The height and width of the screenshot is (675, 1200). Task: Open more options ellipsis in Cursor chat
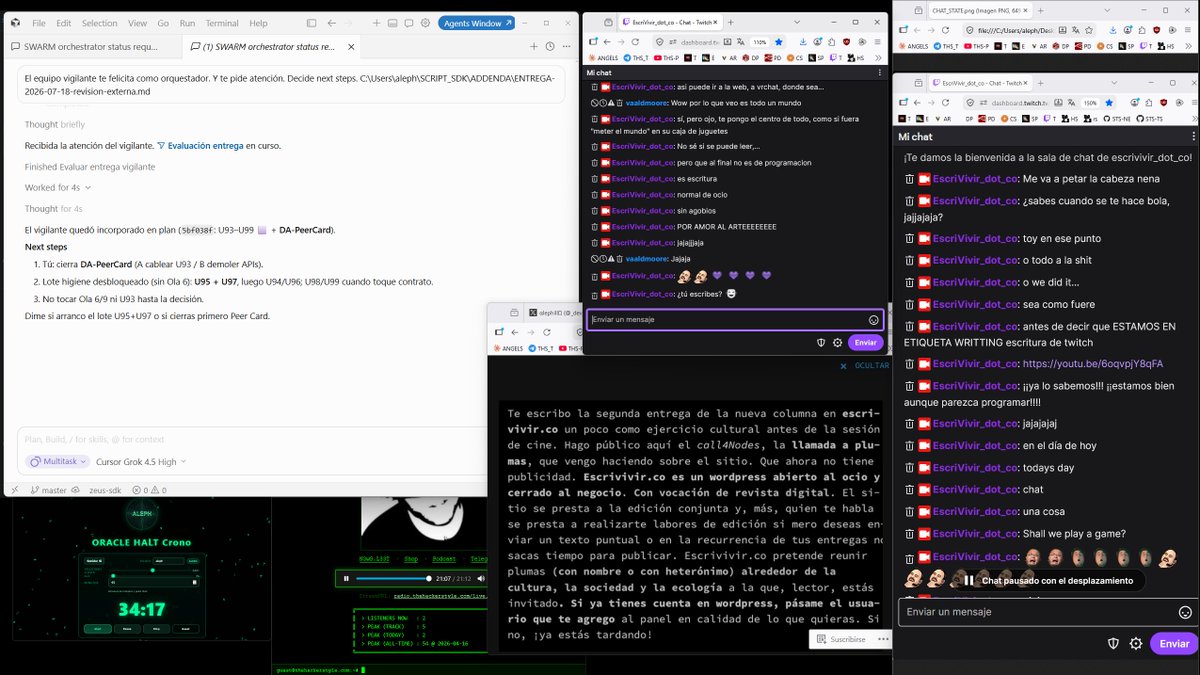pos(567,46)
